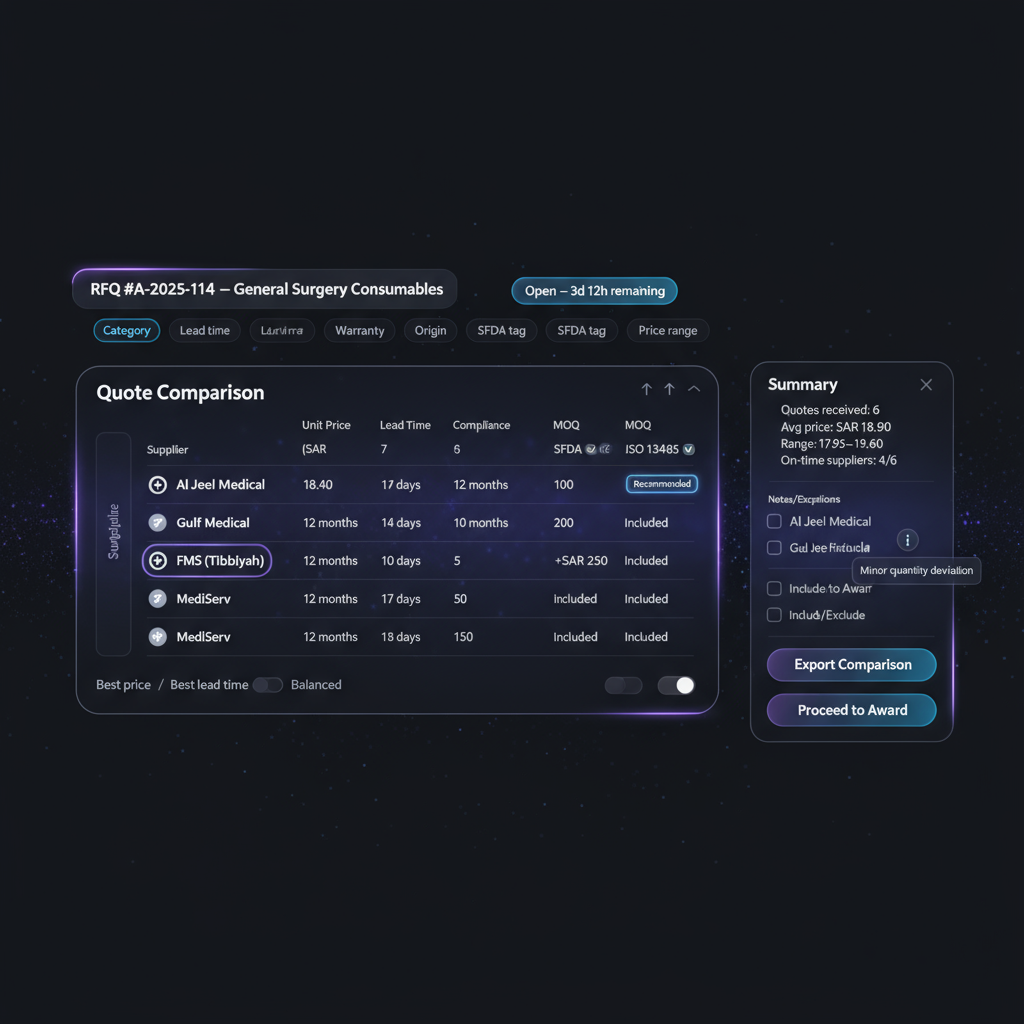The width and height of the screenshot is (1024, 1024).
Task: Tick the Include to Award checkbox
Action: (x=774, y=589)
